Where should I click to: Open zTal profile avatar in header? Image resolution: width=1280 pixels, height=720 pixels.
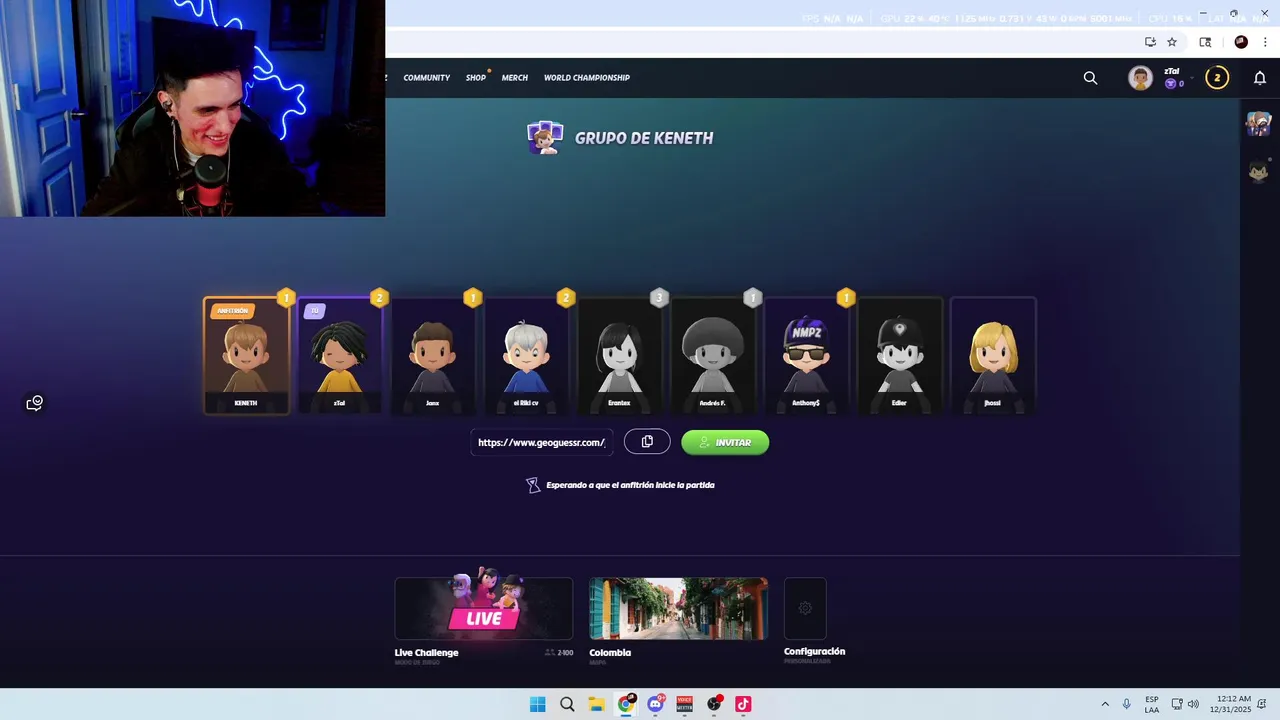1140,78
